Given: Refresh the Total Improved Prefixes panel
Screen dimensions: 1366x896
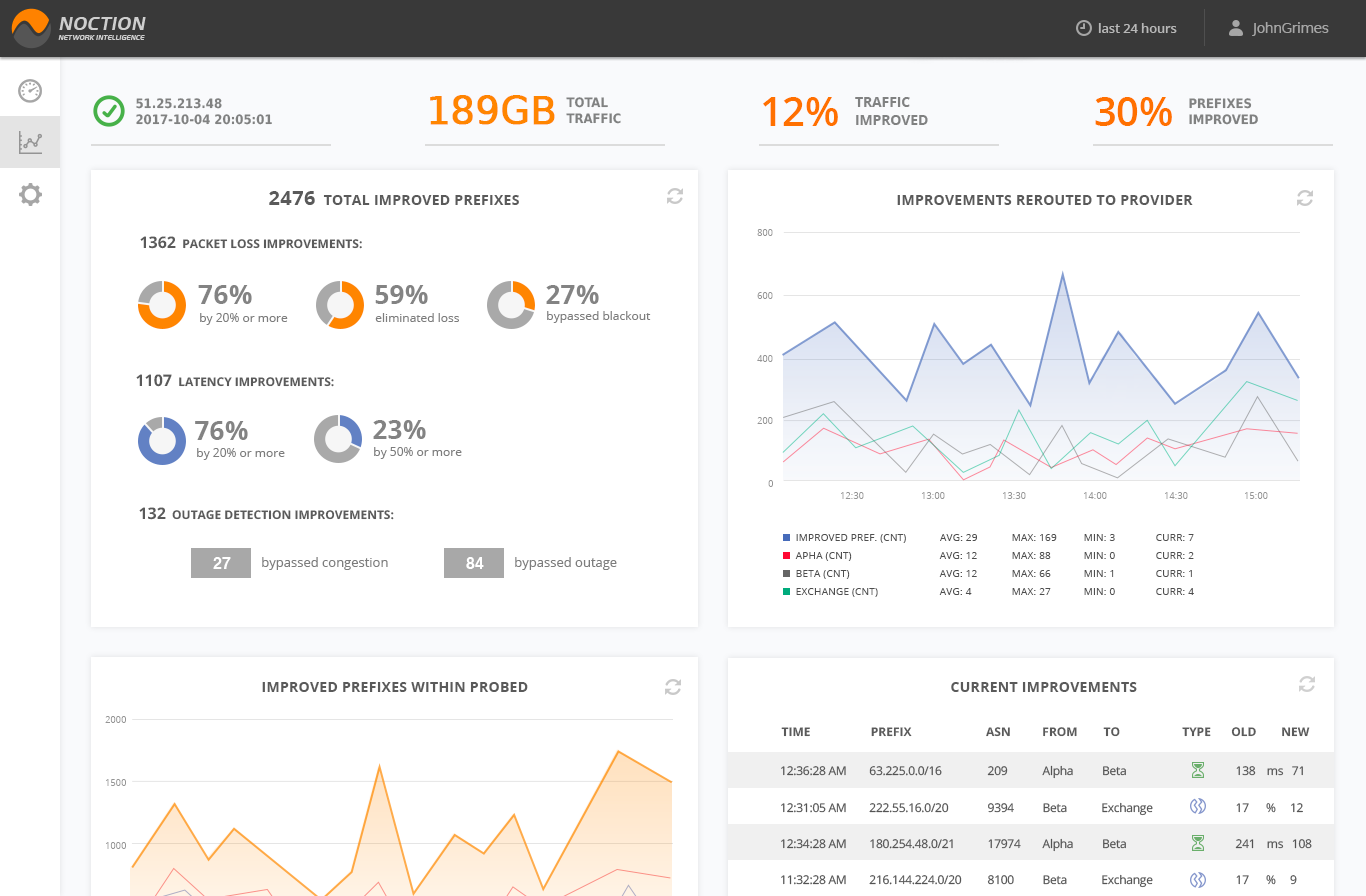Looking at the screenshot, I should pyautogui.click(x=675, y=197).
